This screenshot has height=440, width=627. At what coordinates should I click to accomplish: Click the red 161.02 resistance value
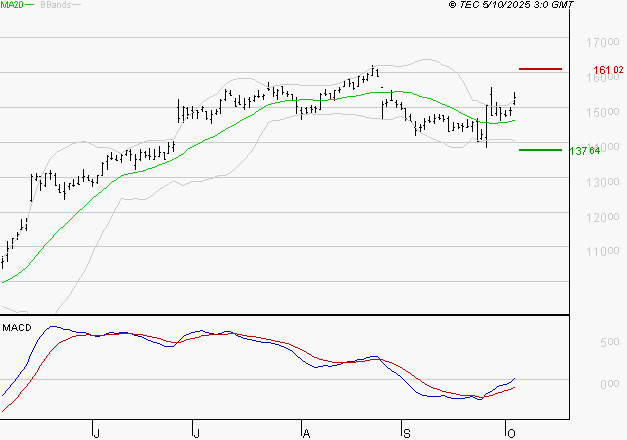pyautogui.click(x=608, y=70)
